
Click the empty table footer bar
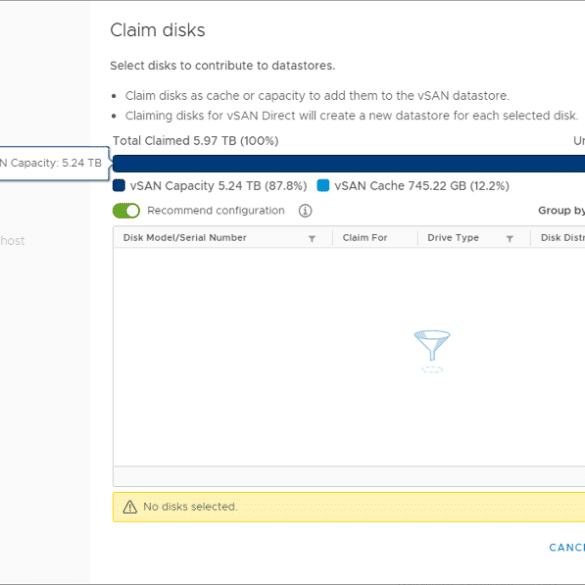[x=349, y=476]
